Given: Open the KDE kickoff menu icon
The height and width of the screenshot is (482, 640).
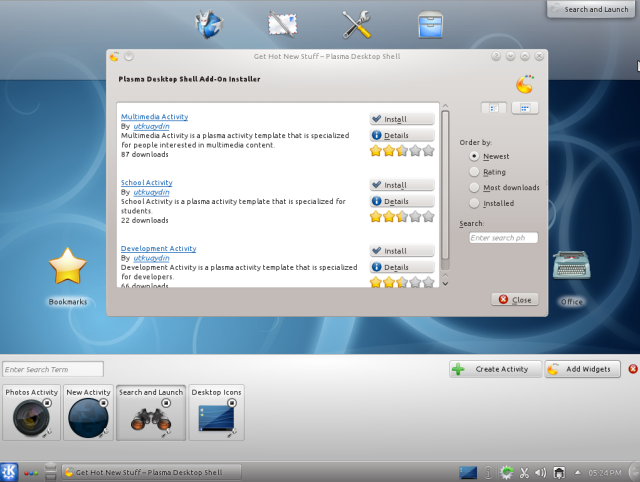Looking at the screenshot, I should tap(9, 472).
